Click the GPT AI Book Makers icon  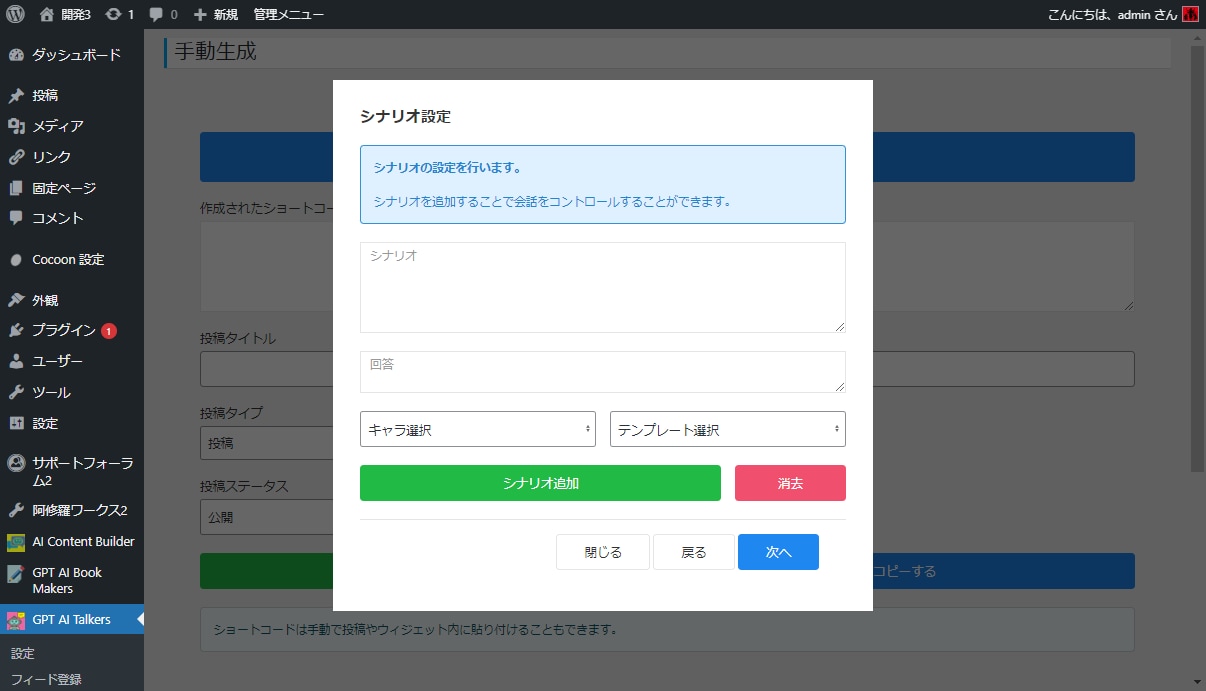(16, 573)
